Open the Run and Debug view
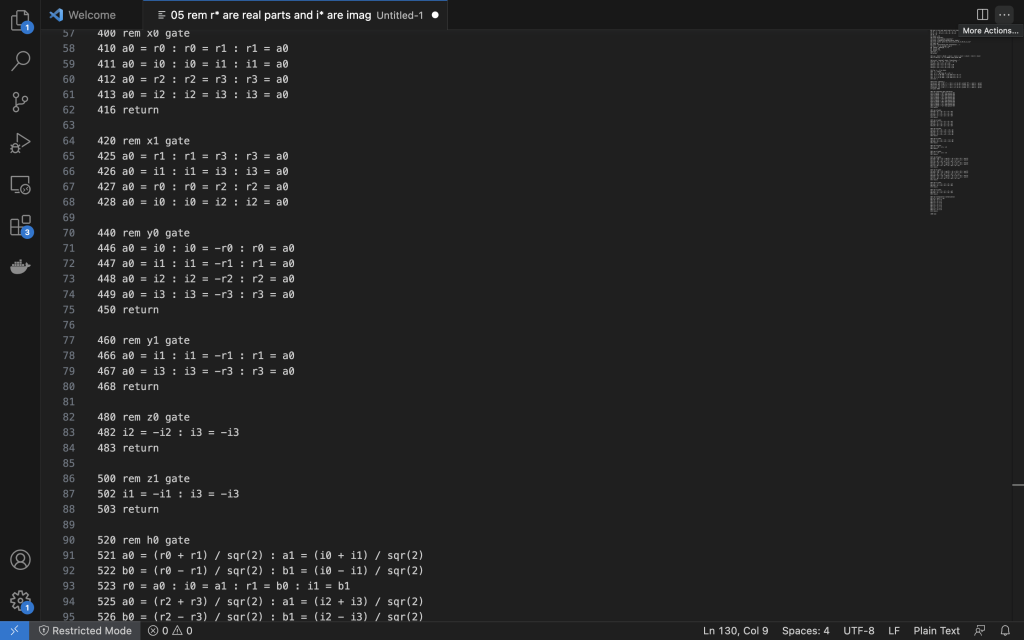Image resolution: width=1024 pixels, height=640 pixels. (x=20, y=143)
